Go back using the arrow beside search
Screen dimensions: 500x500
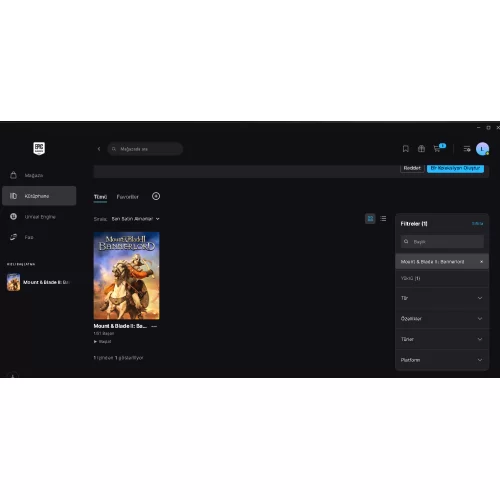[99, 149]
